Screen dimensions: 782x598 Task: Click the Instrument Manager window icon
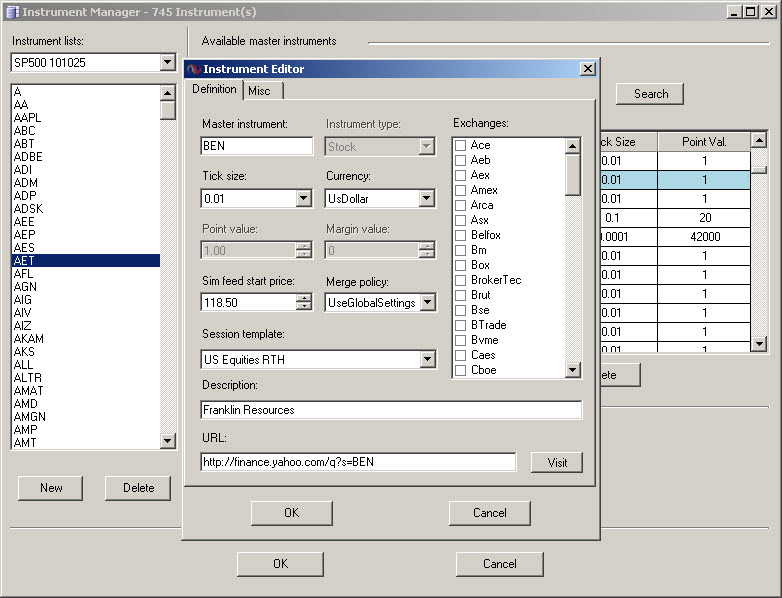click(12, 12)
